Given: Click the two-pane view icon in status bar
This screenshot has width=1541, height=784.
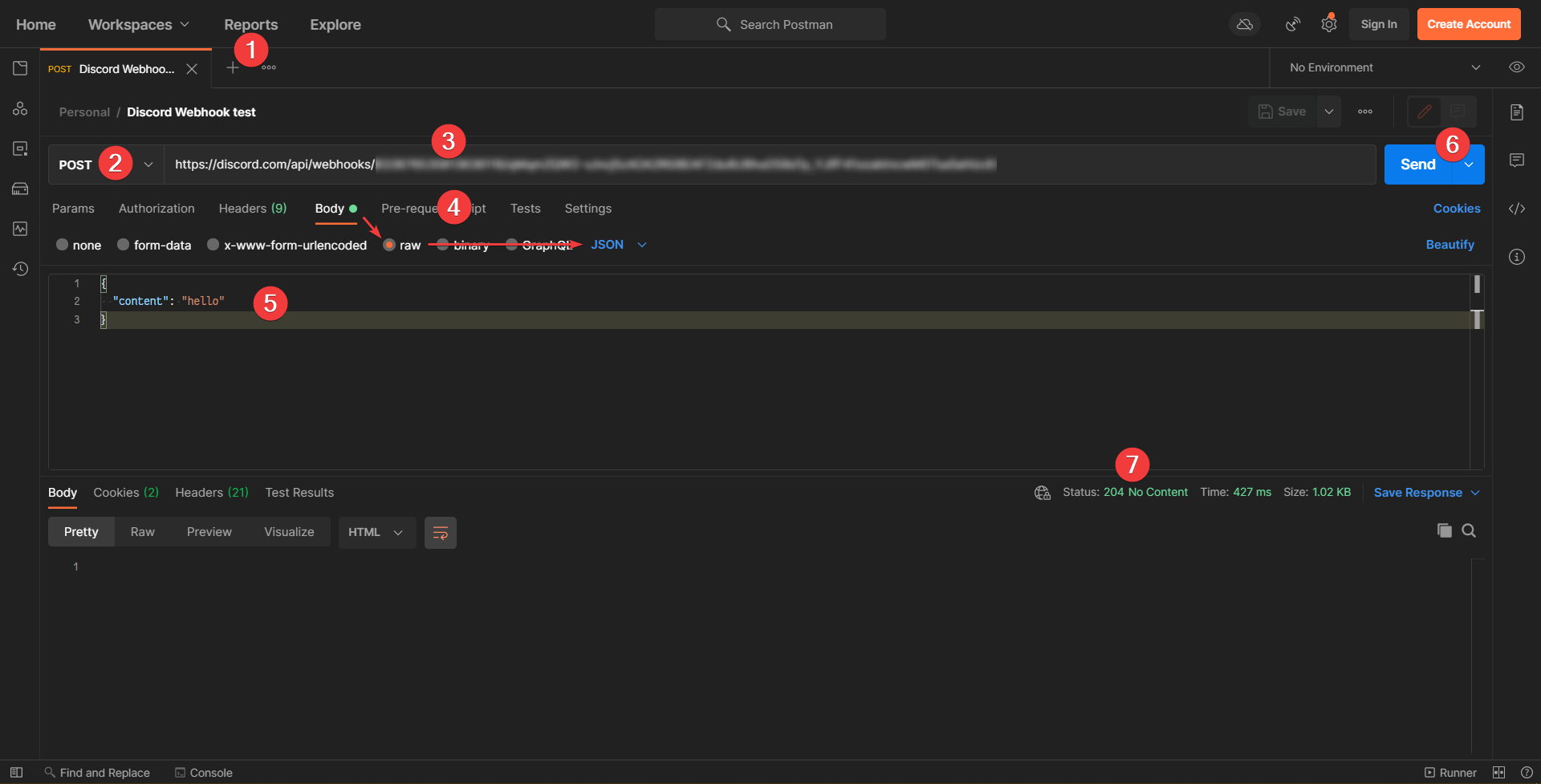Looking at the screenshot, I should (x=1498, y=772).
